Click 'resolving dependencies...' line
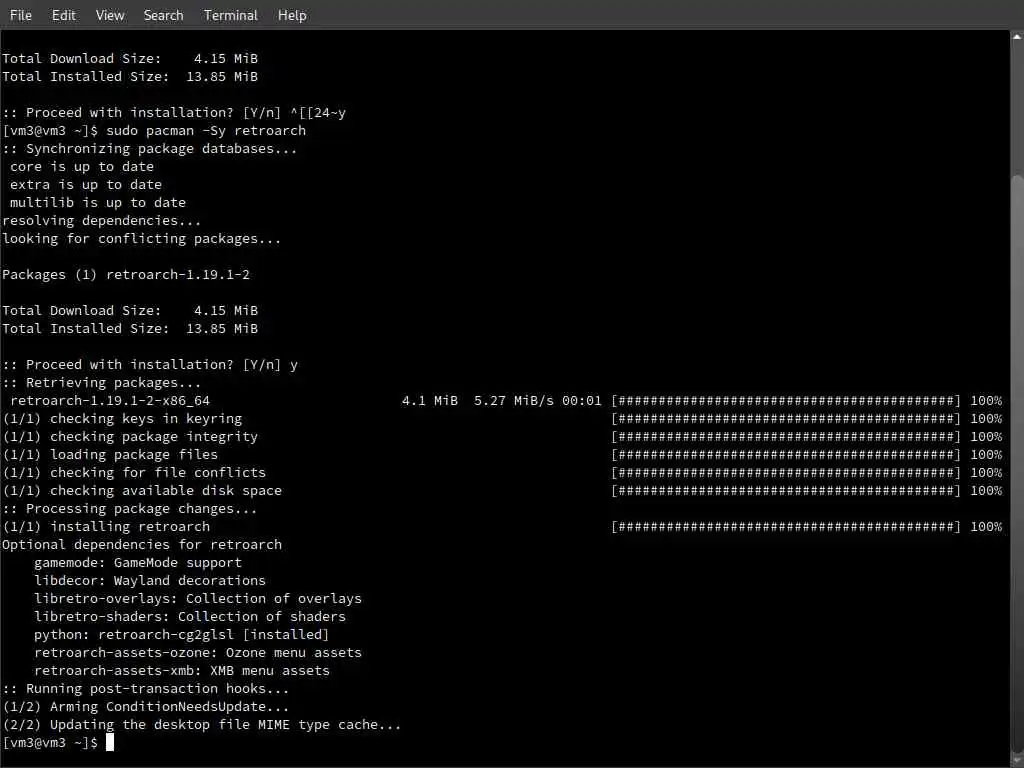1024x768 pixels. pos(101,221)
